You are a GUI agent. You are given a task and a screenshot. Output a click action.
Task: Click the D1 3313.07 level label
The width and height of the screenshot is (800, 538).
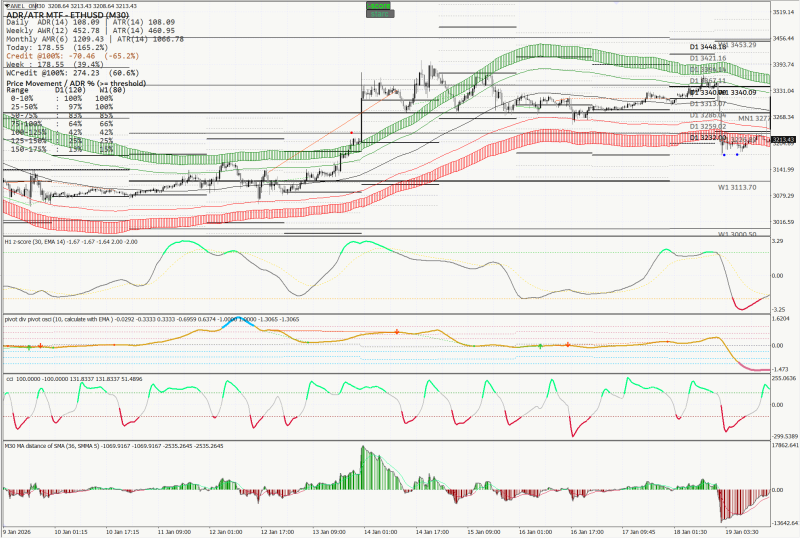(708, 104)
